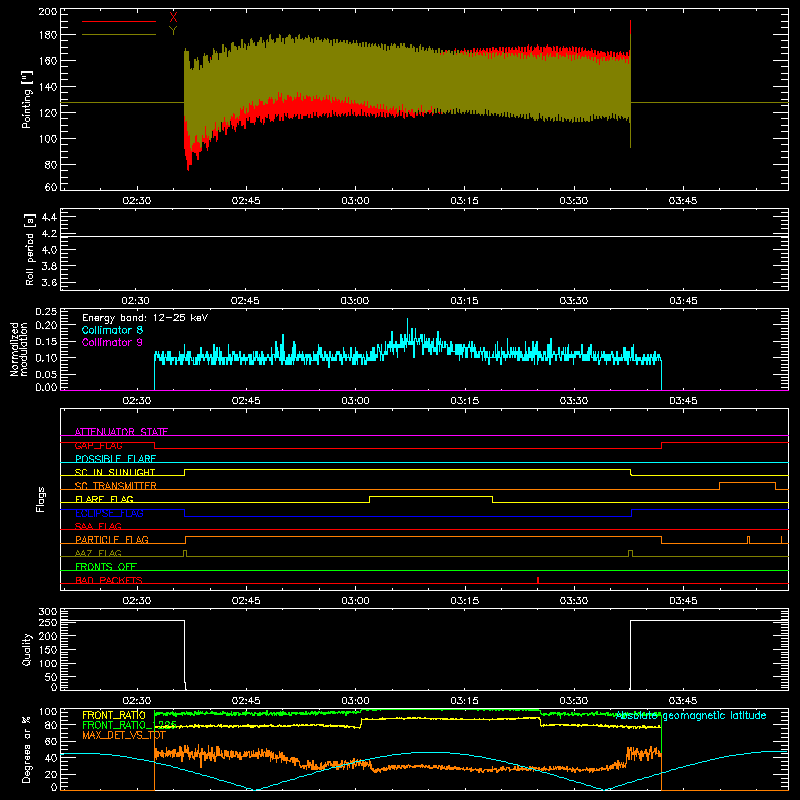Select the 'Energy band: 12-25 keV' label
This screenshot has height=800, width=800.
click(x=145, y=318)
